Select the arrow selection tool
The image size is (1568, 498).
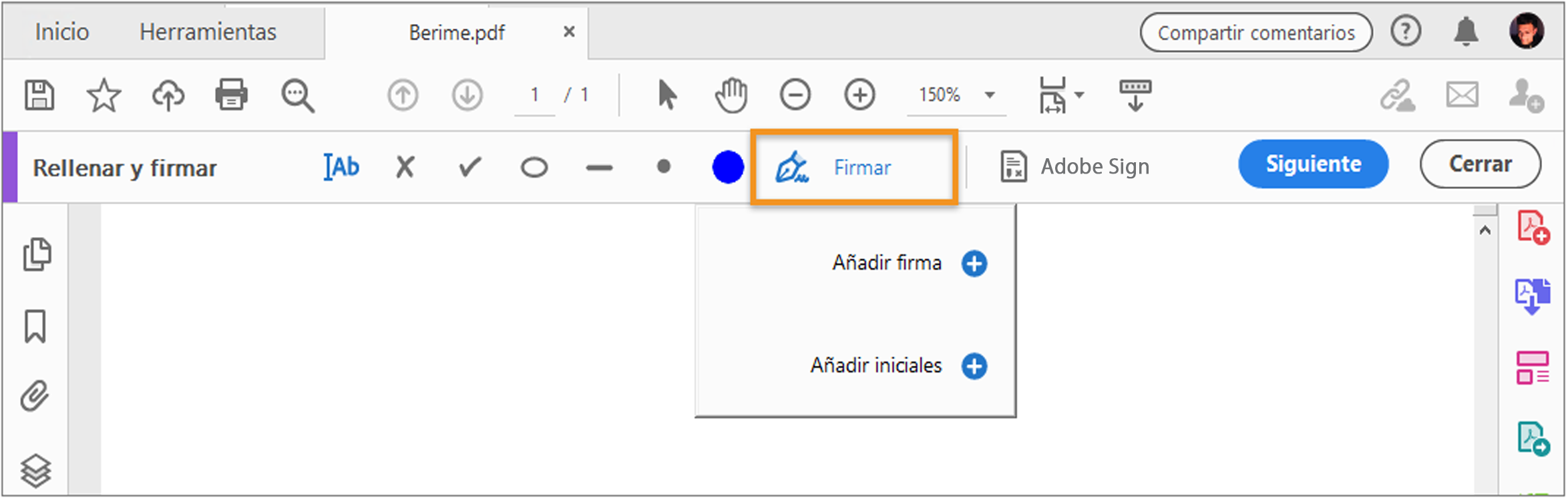coord(667,95)
